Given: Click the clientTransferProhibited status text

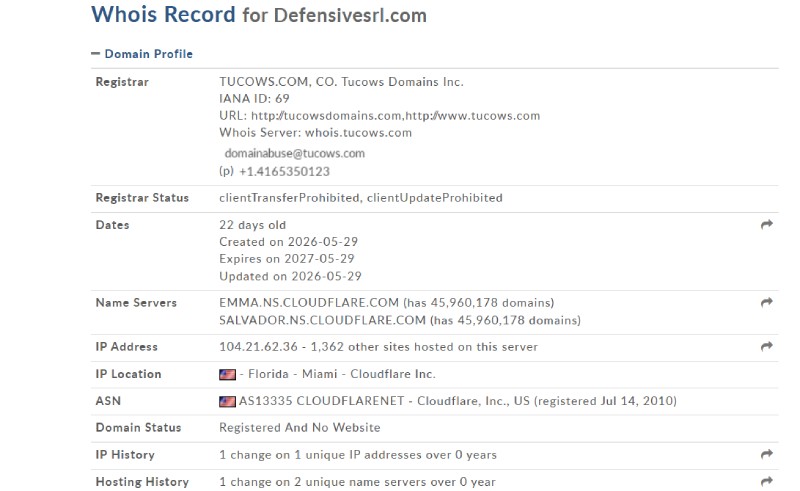Looking at the screenshot, I should [289, 198].
